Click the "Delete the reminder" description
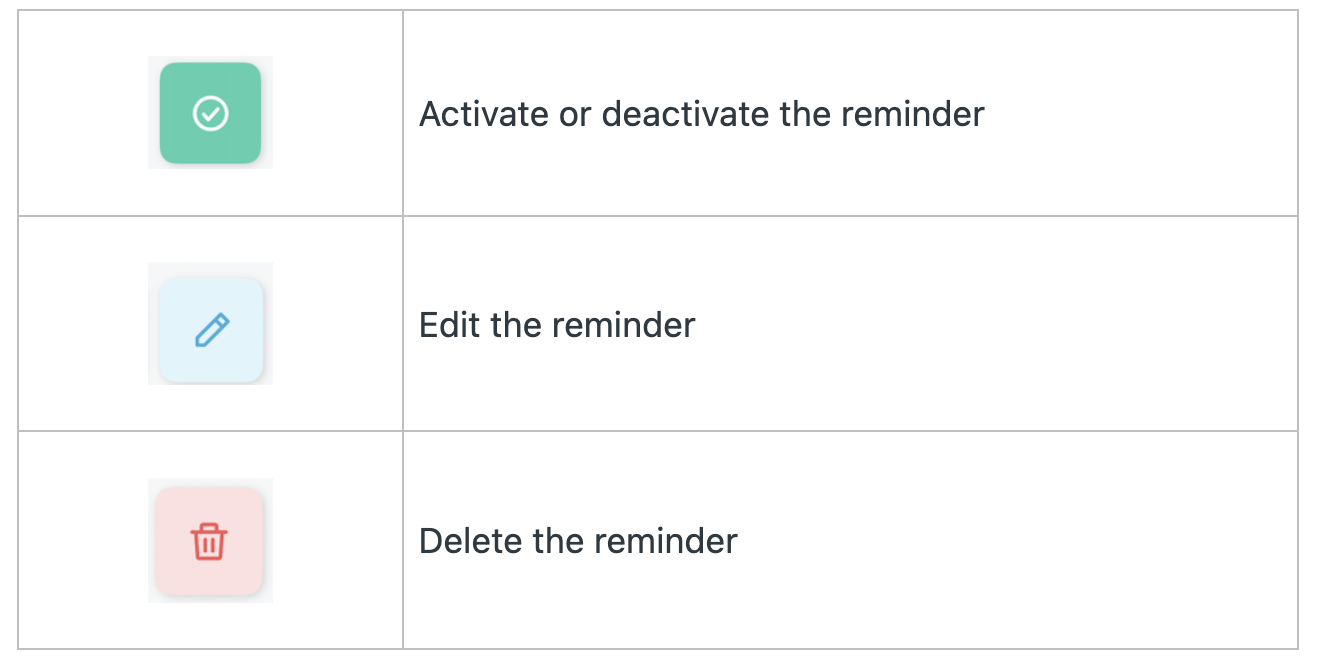 [x=578, y=541]
